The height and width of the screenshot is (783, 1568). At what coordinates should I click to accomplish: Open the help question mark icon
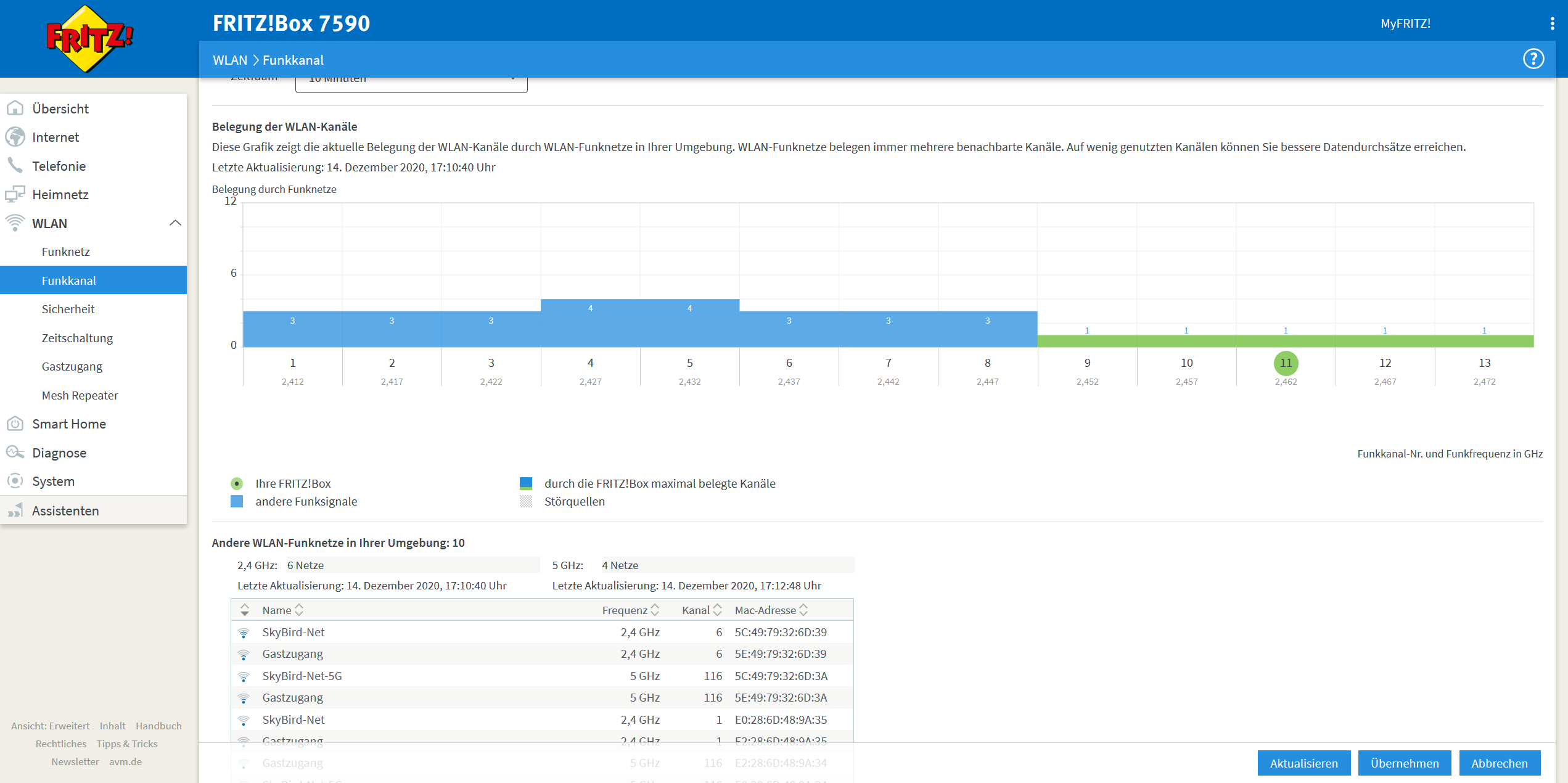point(1533,59)
